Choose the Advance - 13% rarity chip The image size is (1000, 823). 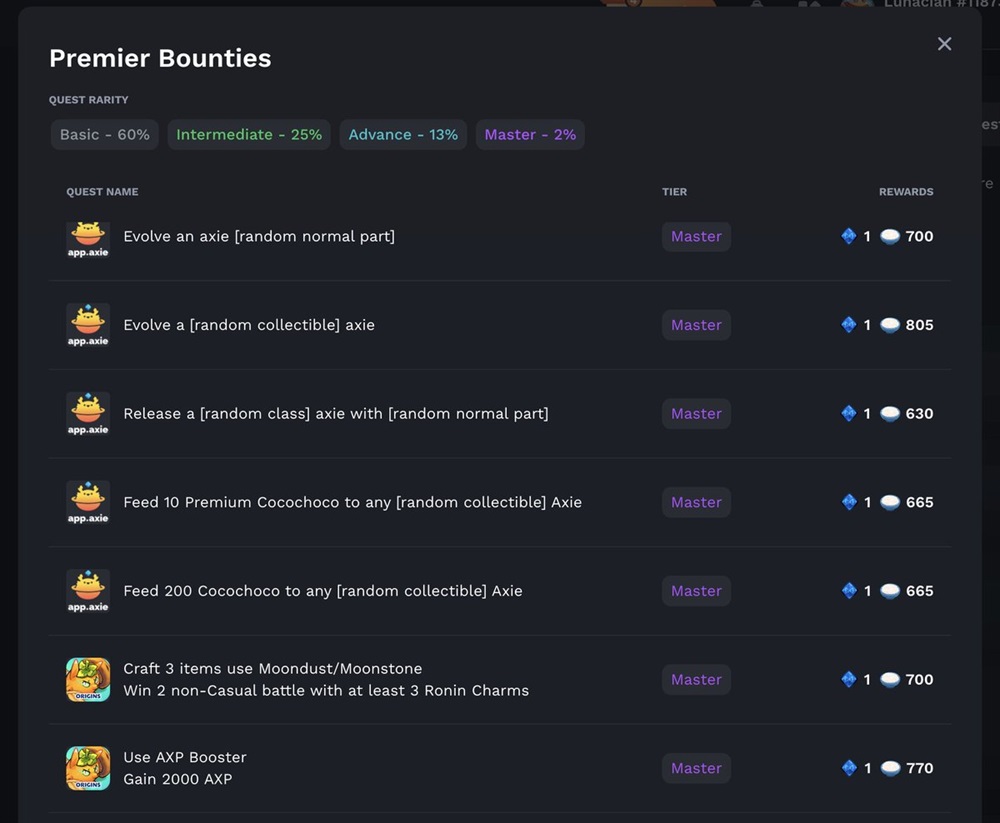click(403, 135)
